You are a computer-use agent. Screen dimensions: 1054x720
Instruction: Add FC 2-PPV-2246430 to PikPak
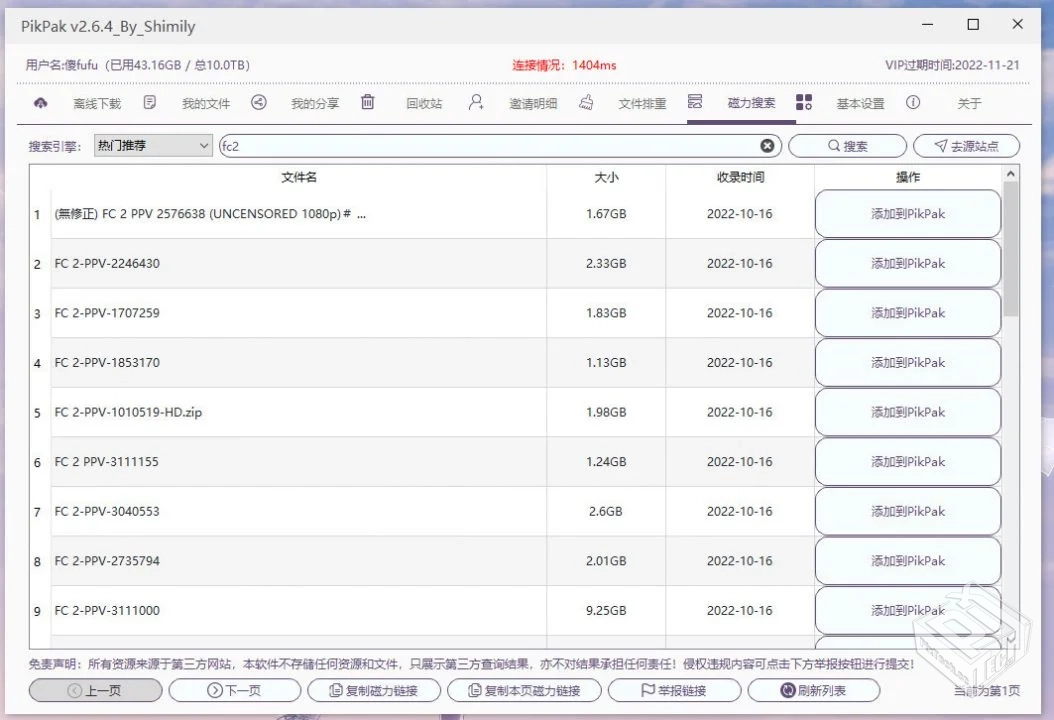click(907, 264)
